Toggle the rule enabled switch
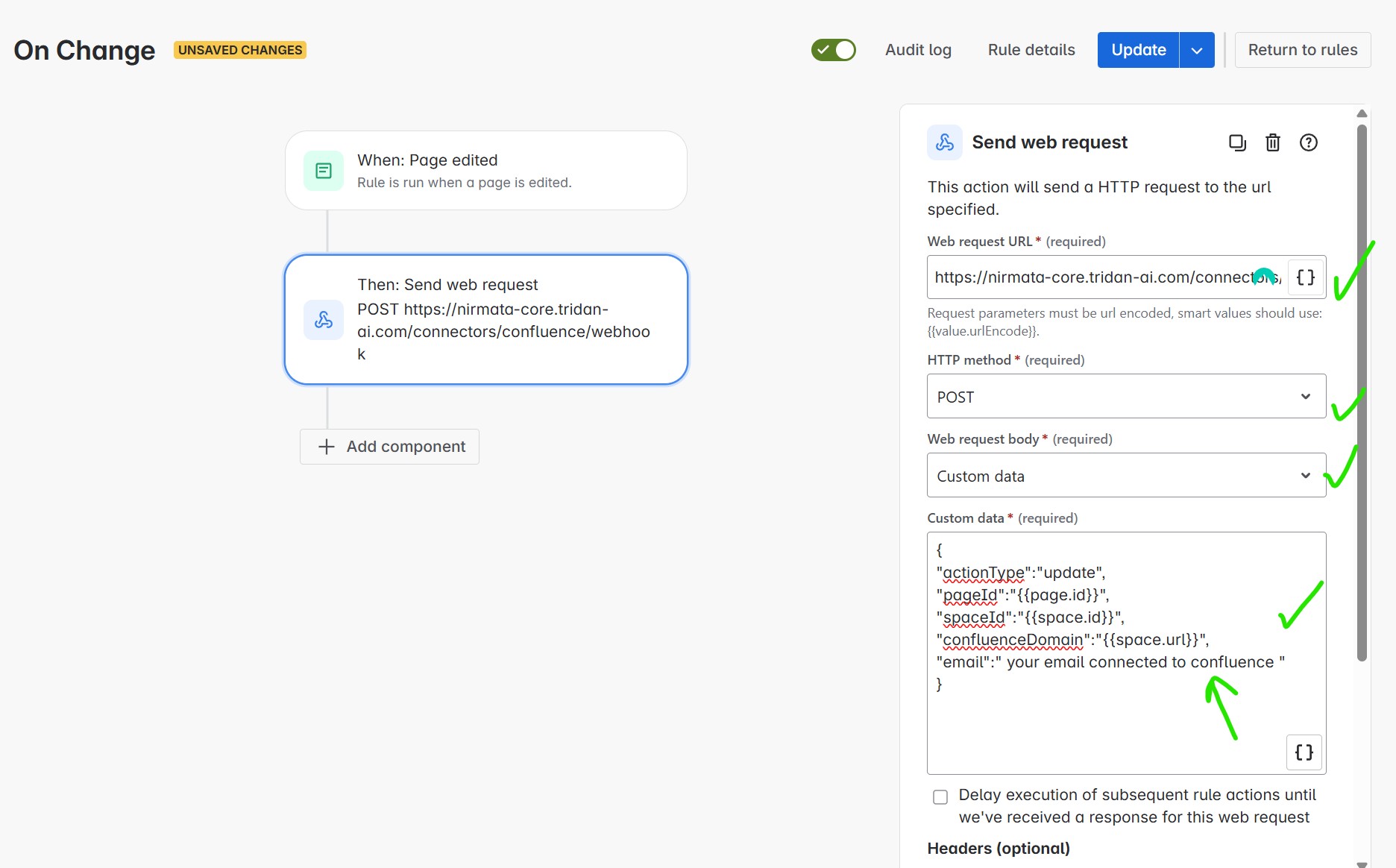 click(x=834, y=50)
